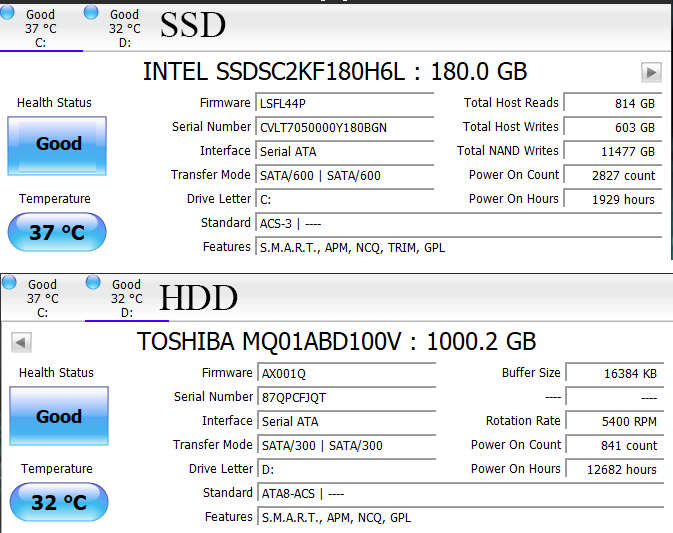Click the Drive Letter D: field

tap(347, 469)
